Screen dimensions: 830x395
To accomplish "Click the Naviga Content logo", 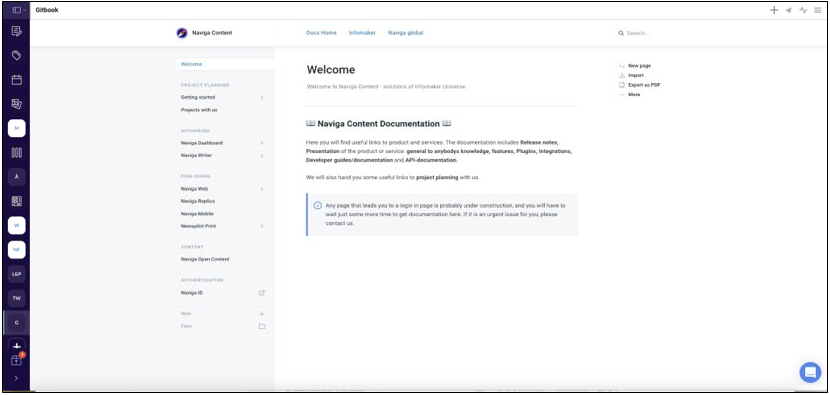I will coord(182,33).
